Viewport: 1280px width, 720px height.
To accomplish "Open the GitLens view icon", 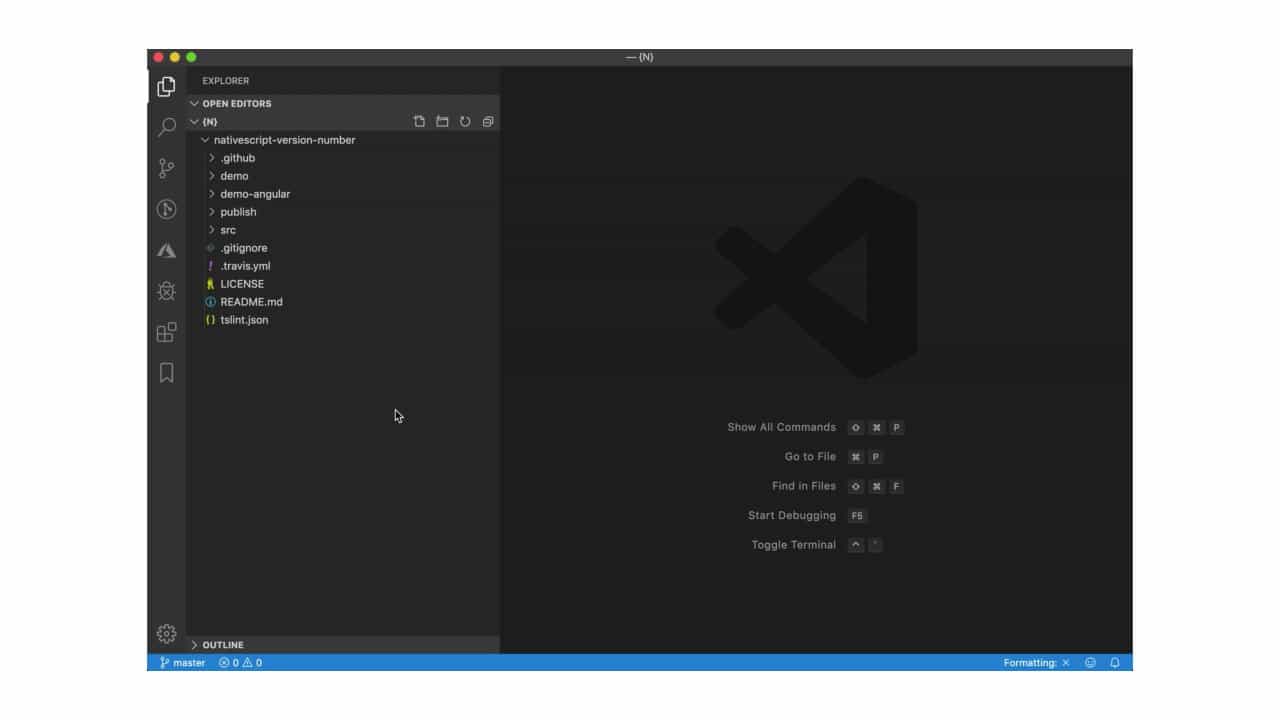I will (x=166, y=209).
